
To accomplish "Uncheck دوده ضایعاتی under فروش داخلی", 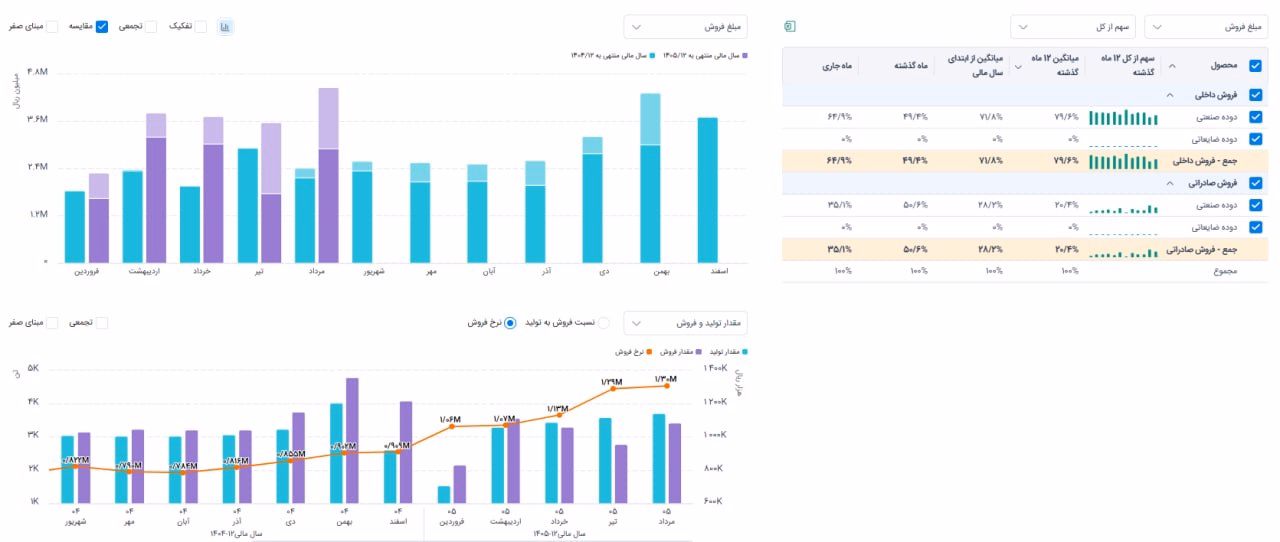I will tap(1256, 139).
